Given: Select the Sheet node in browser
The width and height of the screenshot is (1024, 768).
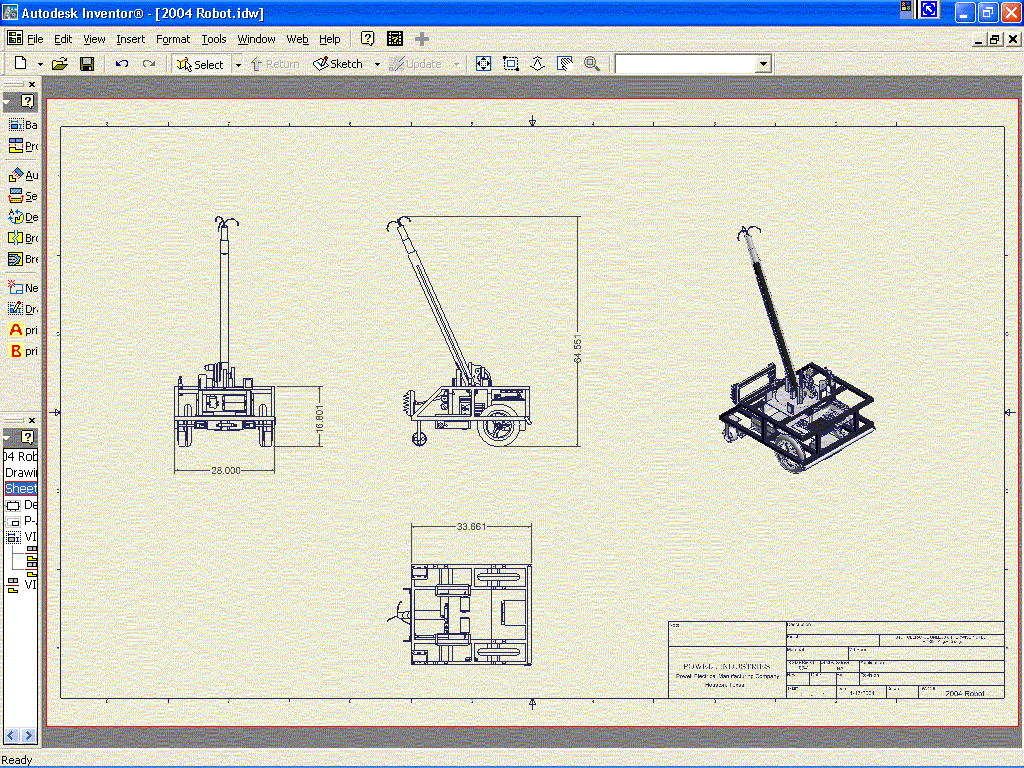Looking at the screenshot, I should click(21, 488).
